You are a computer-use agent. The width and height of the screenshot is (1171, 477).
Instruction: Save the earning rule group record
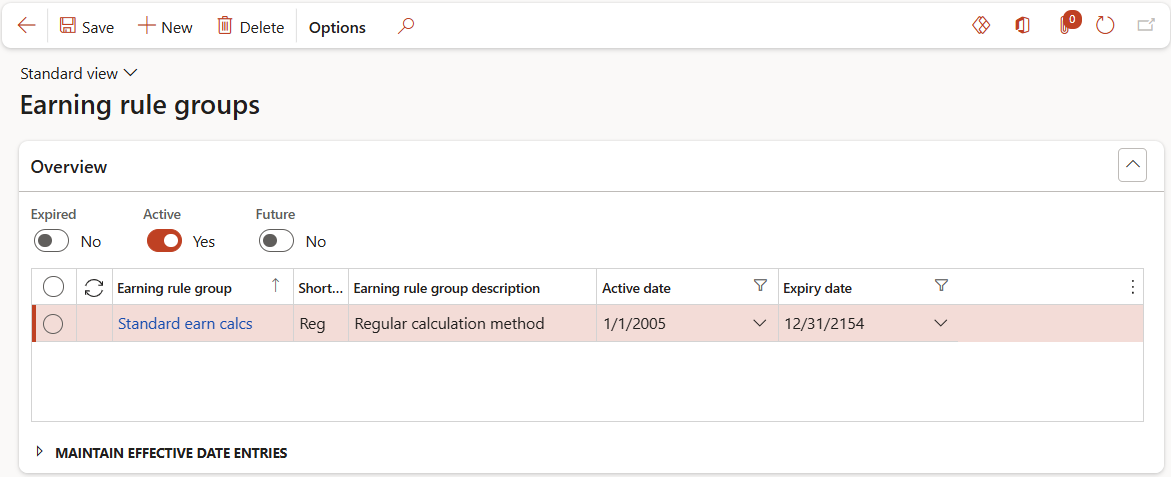coord(87,27)
